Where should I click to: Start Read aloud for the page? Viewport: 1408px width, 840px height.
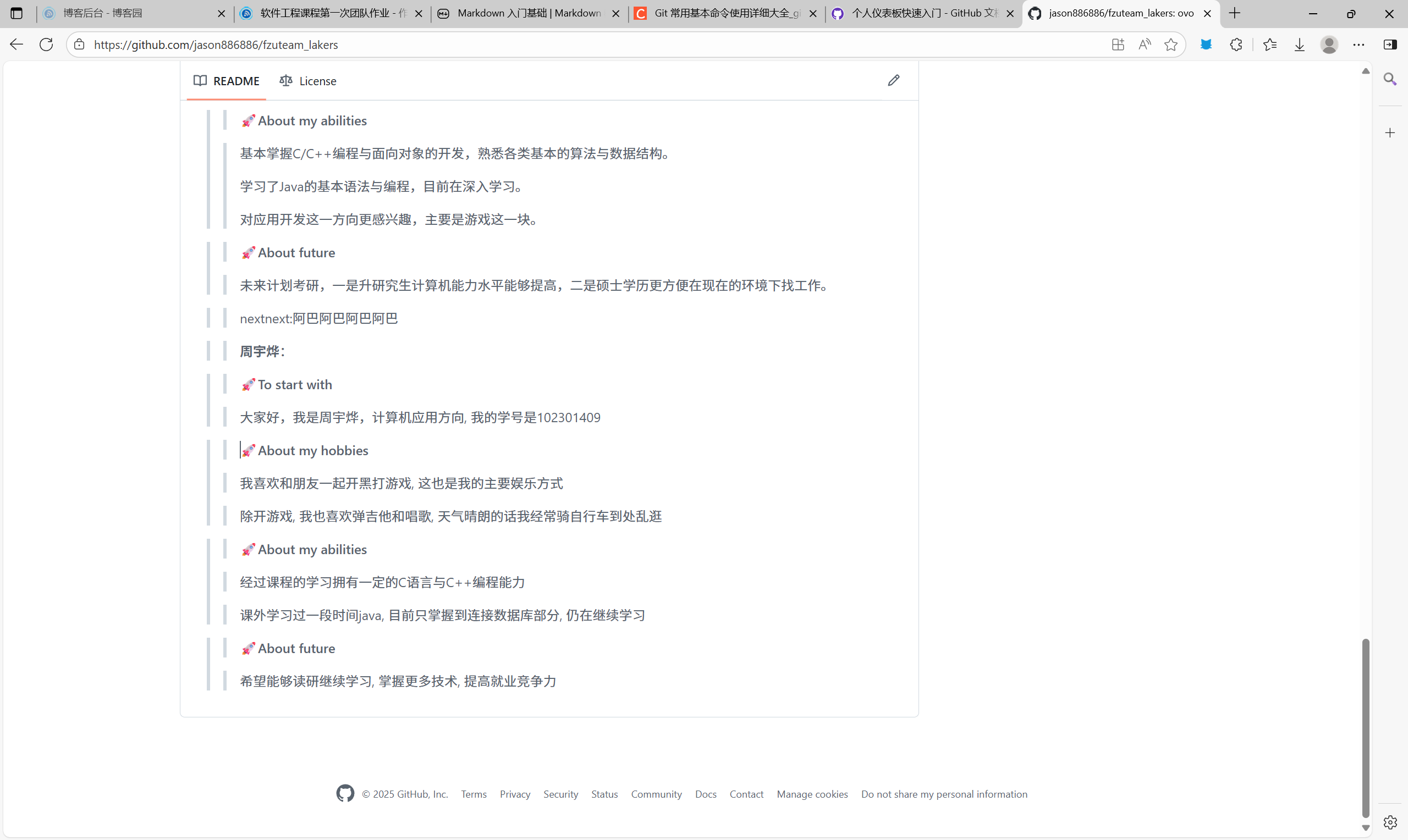click(x=1144, y=45)
